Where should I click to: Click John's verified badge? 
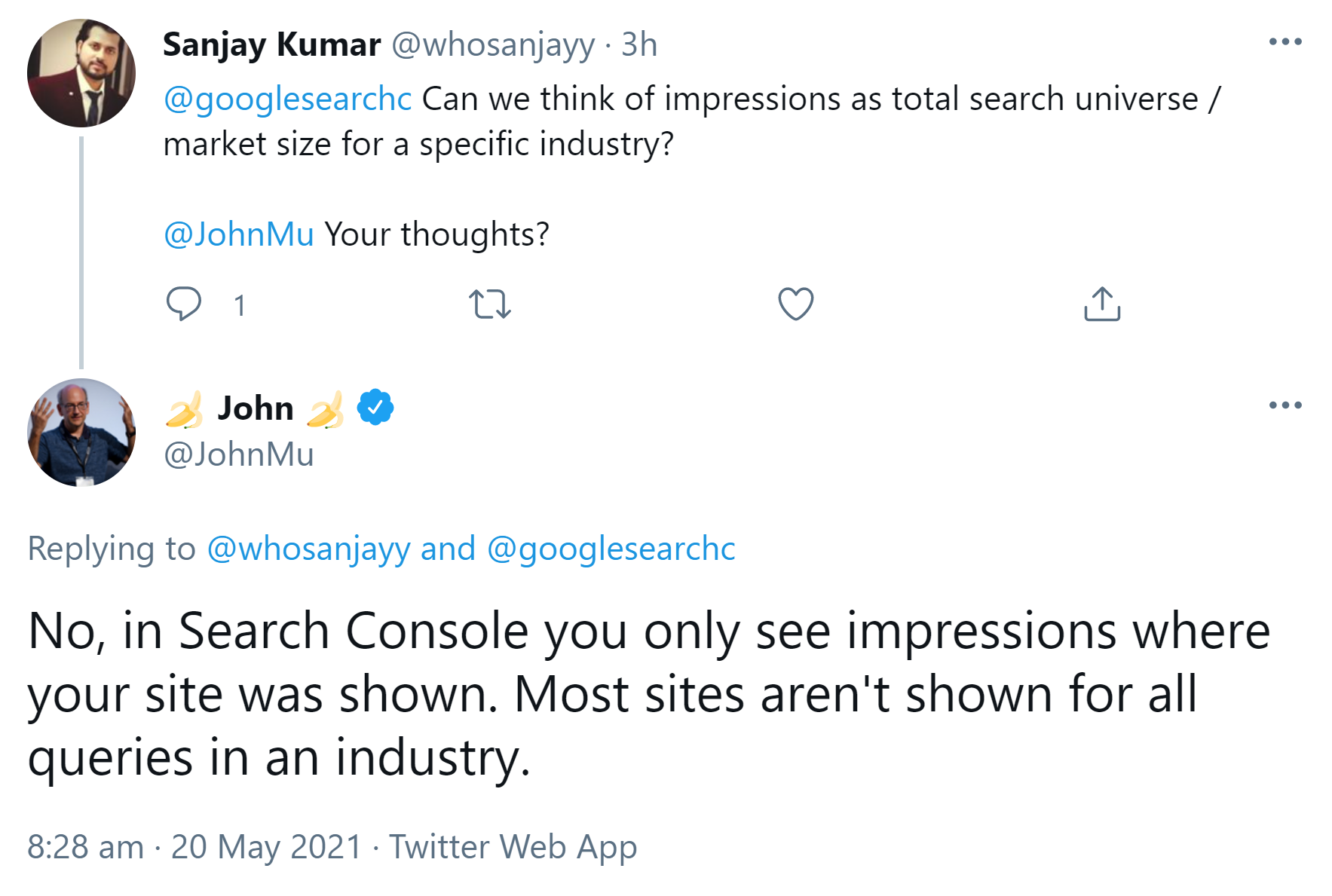[375, 407]
